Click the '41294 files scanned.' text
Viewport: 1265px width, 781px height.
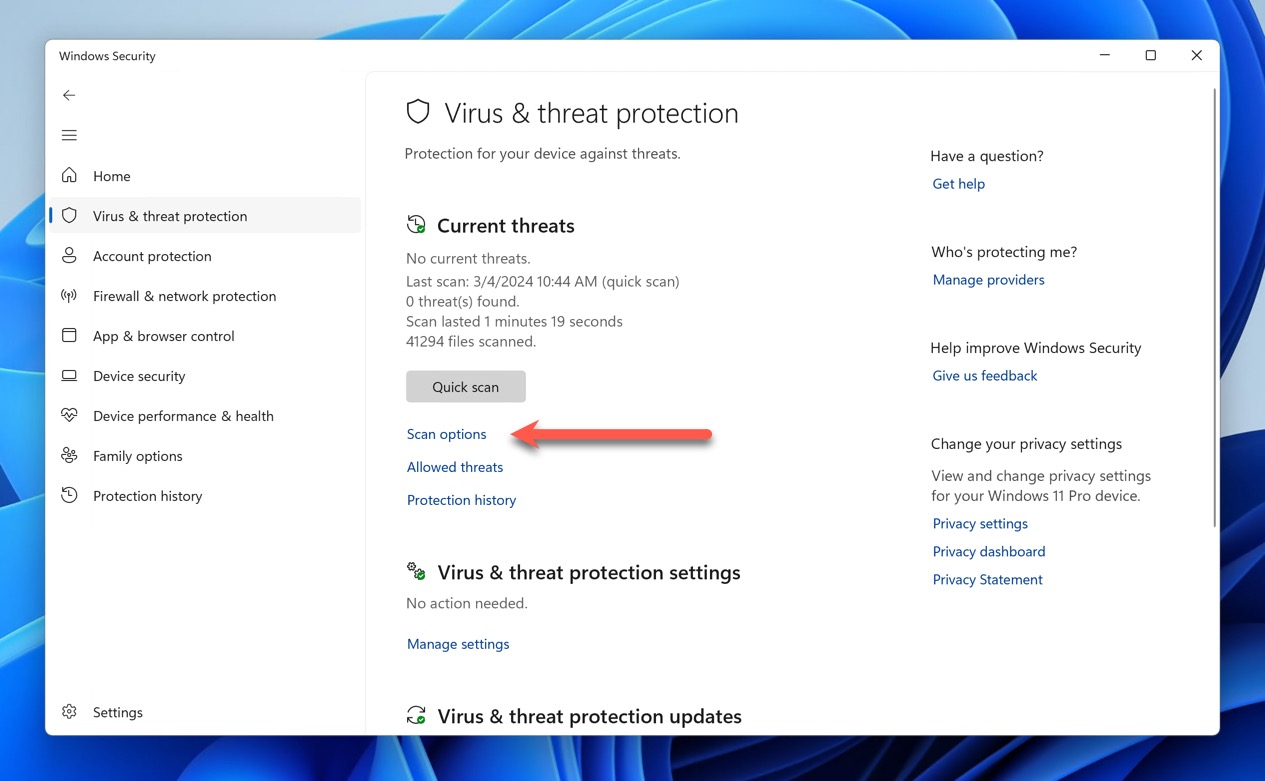pos(471,342)
